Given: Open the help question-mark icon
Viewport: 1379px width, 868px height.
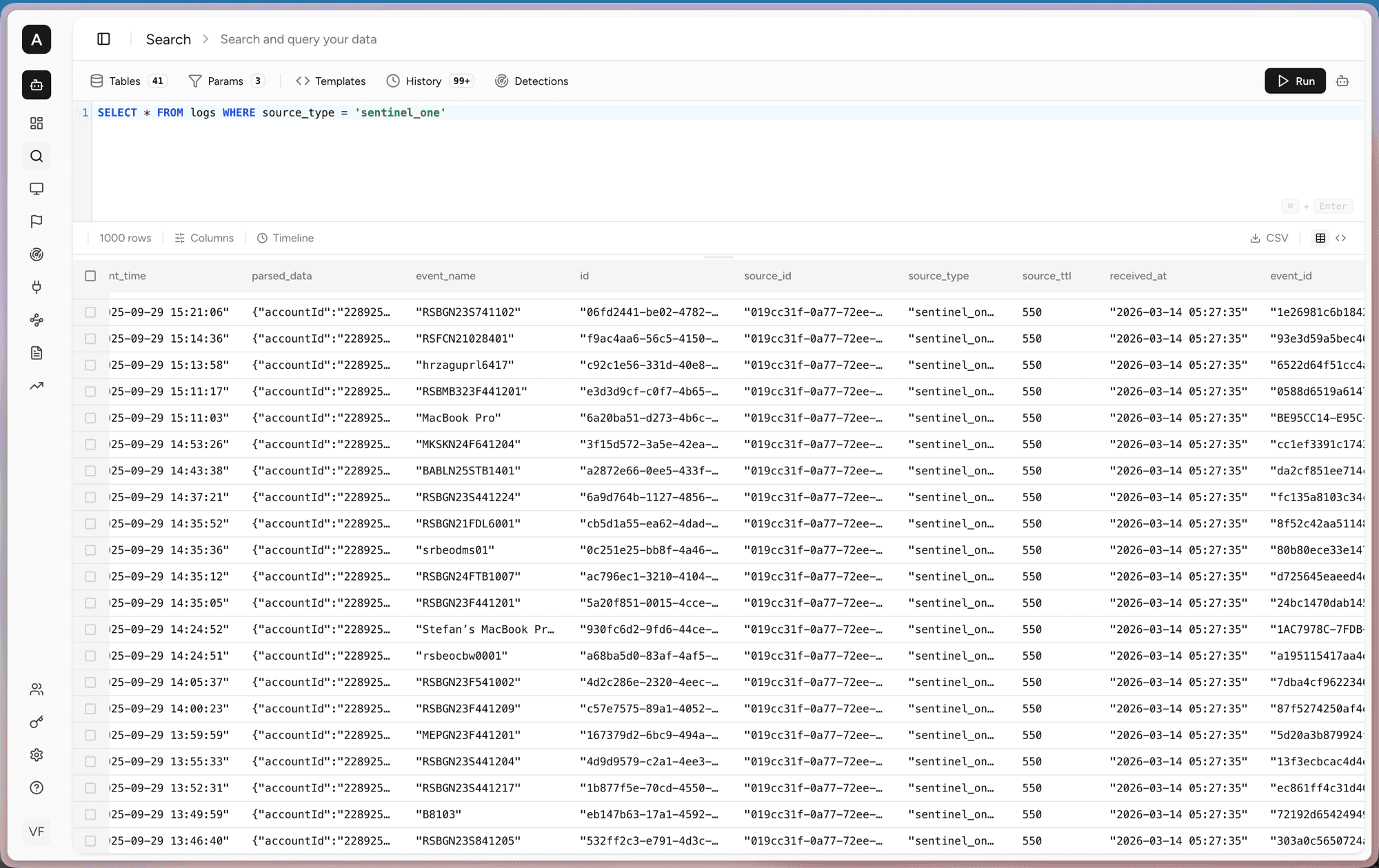Looking at the screenshot, I should [37, 788].
